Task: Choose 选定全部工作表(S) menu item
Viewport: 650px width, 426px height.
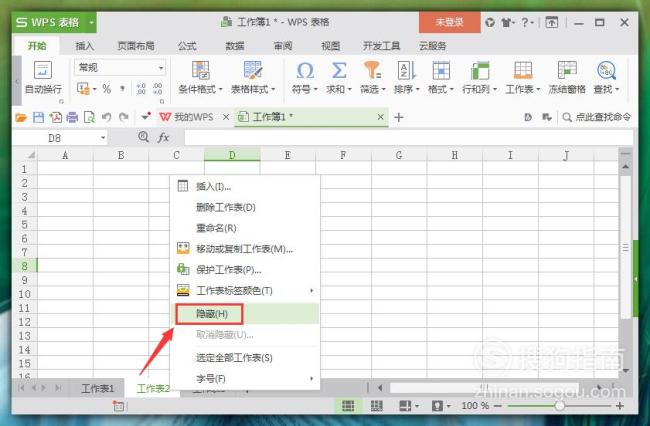Action: coord(245,358)
